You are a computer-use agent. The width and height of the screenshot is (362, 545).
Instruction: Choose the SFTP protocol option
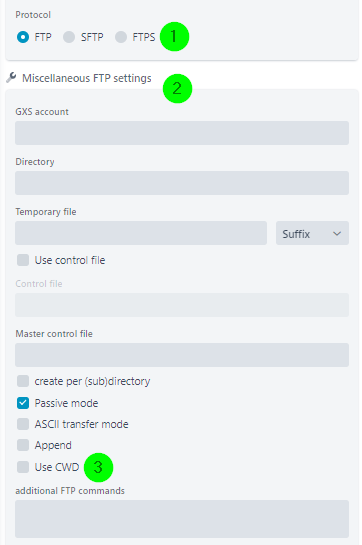tap(69, 37)
